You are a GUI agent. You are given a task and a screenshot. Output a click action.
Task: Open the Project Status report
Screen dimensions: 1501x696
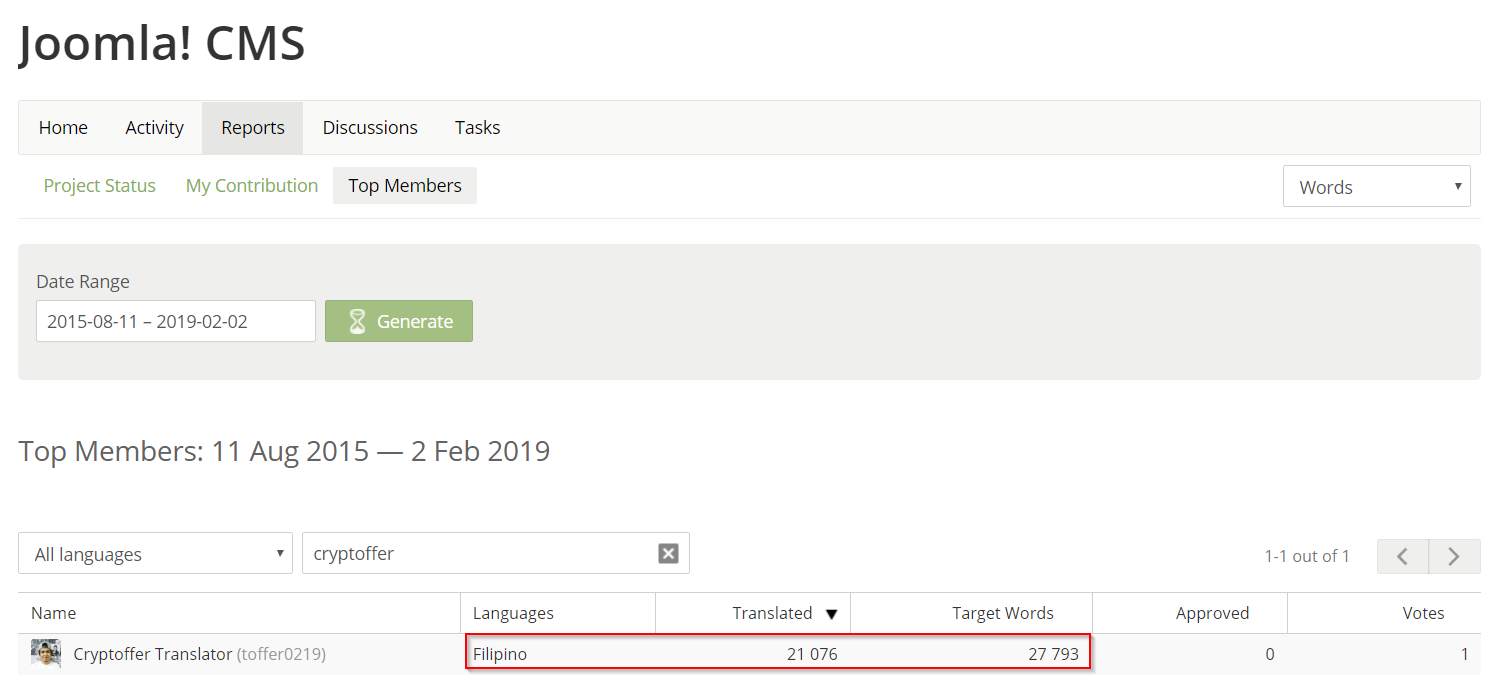100,186
